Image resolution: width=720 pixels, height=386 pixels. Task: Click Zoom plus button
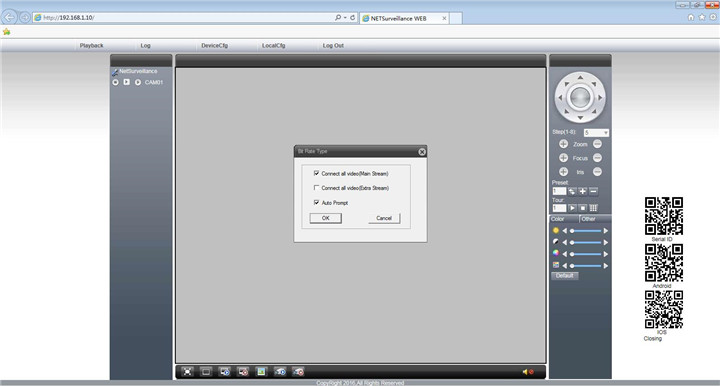pyautogui.click(x=563, y=144)
